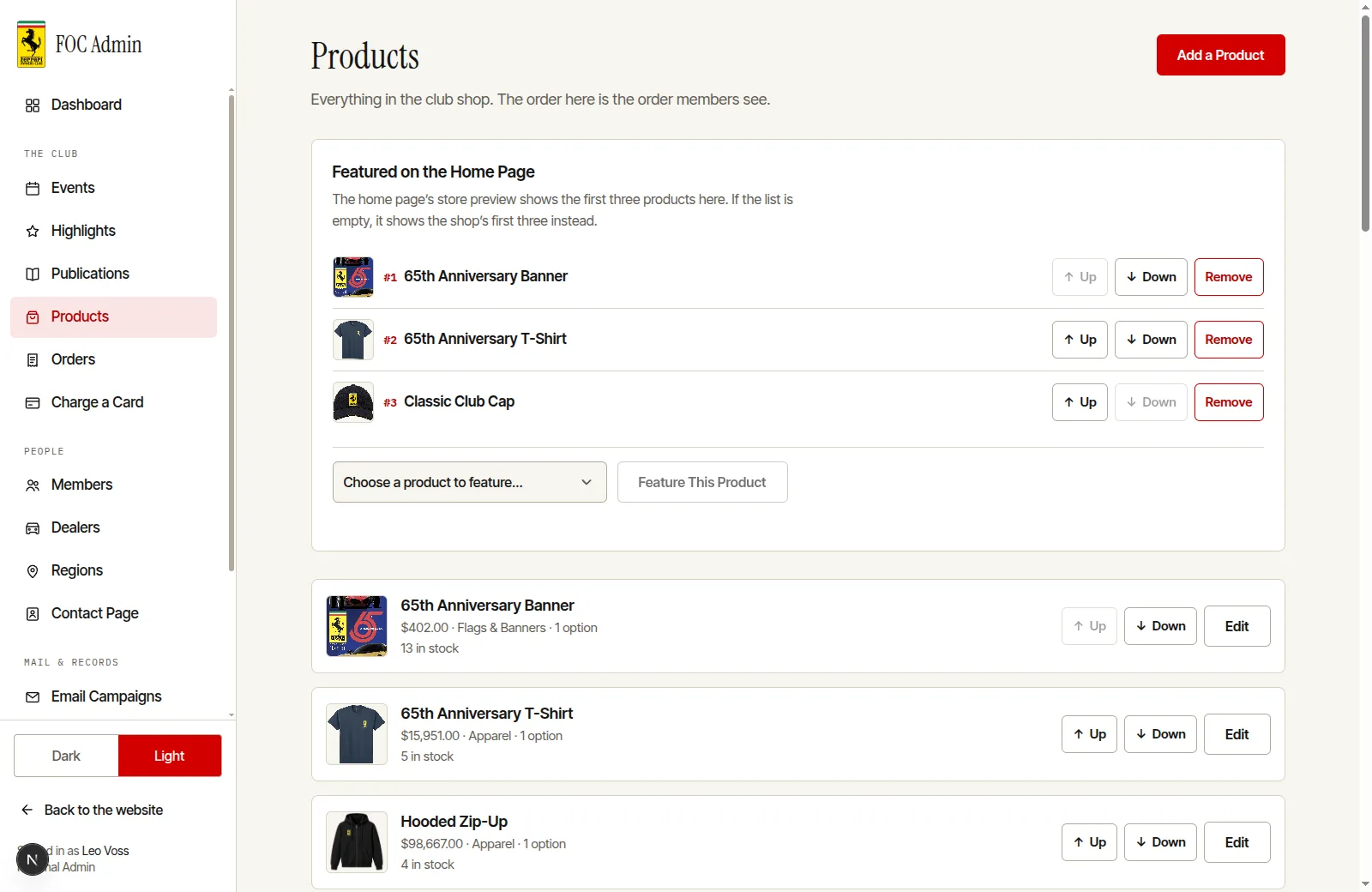The height and width of the screenshot is (892, 1372).
Task: Click the sidebar navigation scrollbar
Action: point(232,333)
